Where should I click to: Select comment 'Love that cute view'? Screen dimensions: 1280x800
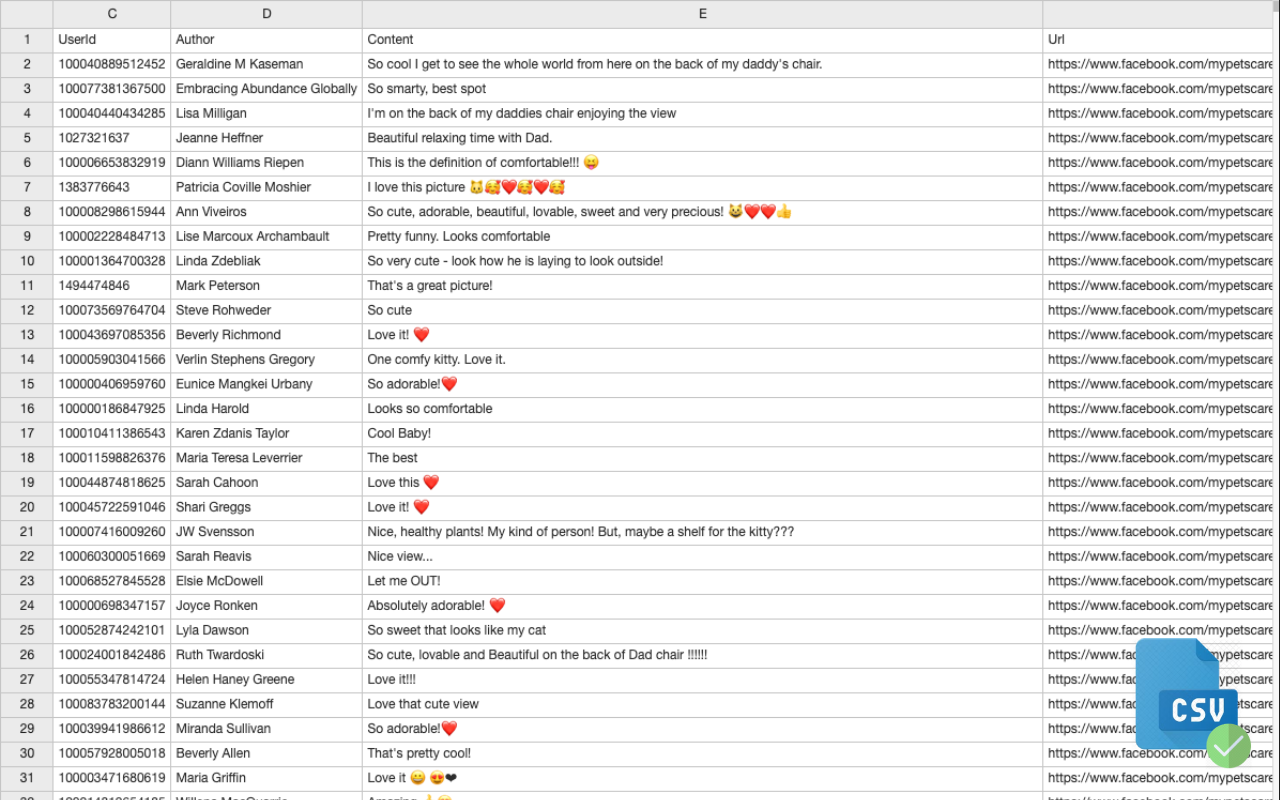703,704
